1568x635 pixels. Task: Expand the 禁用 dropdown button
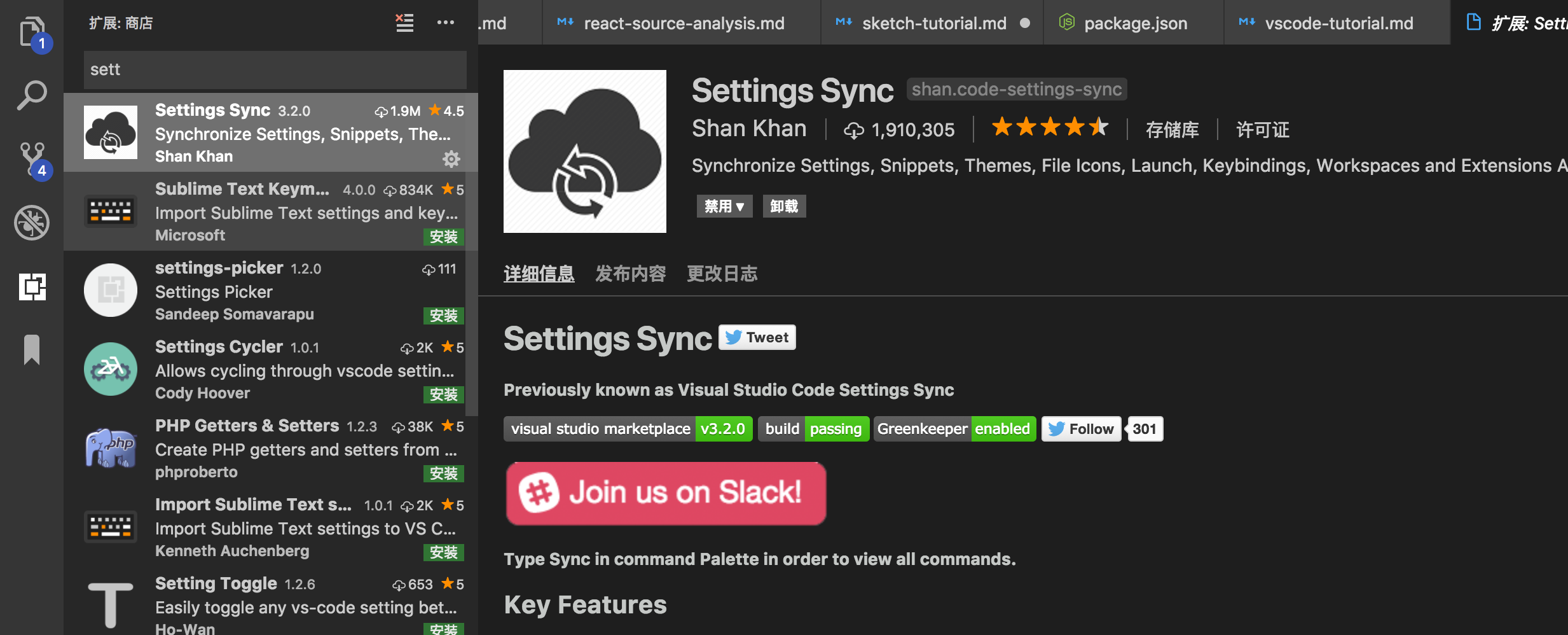[724, 206]
